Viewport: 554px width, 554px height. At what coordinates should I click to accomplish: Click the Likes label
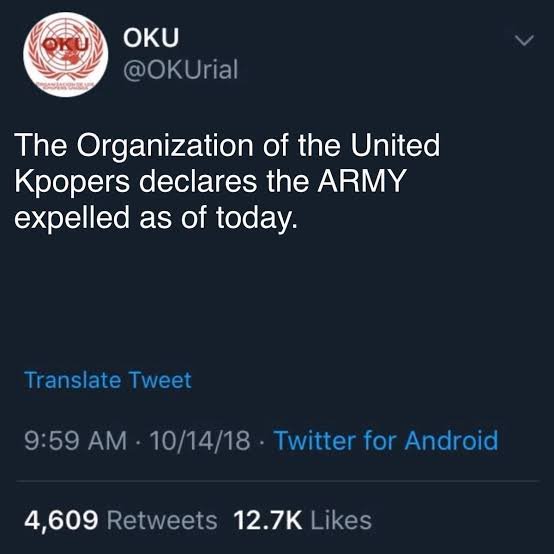(341, 520)
